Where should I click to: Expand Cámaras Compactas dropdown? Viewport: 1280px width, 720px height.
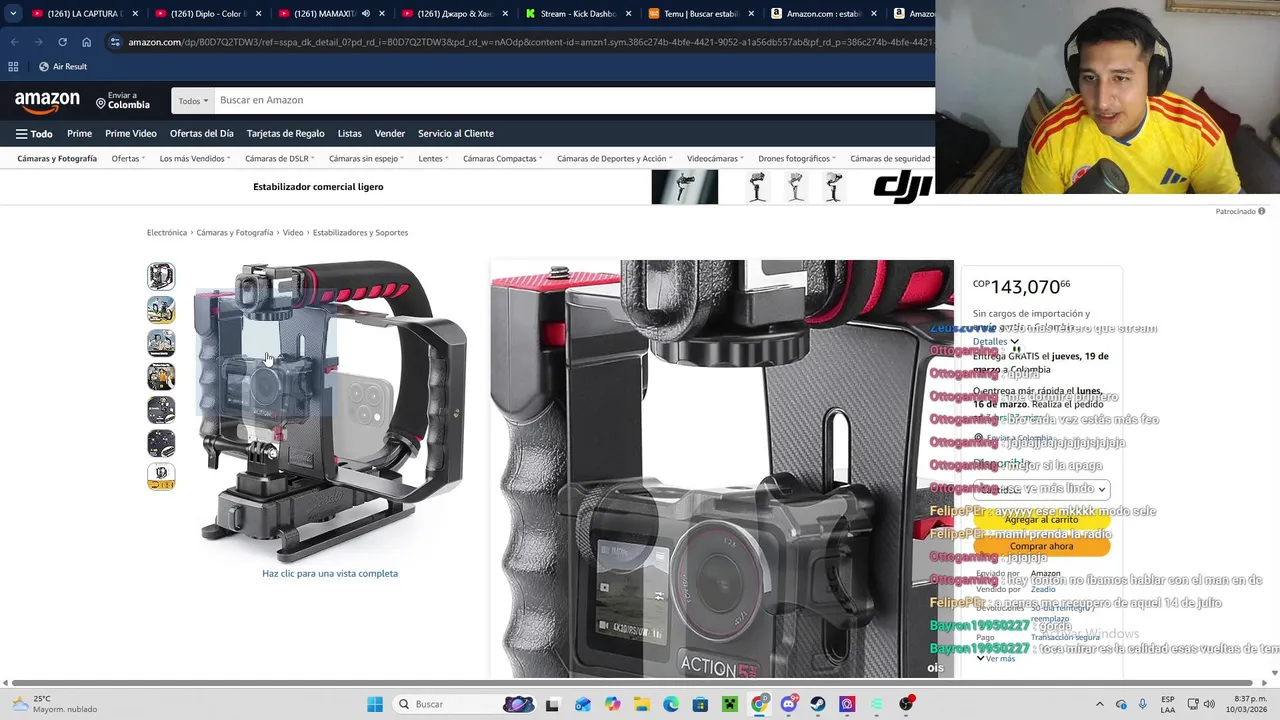click(503, 158)
